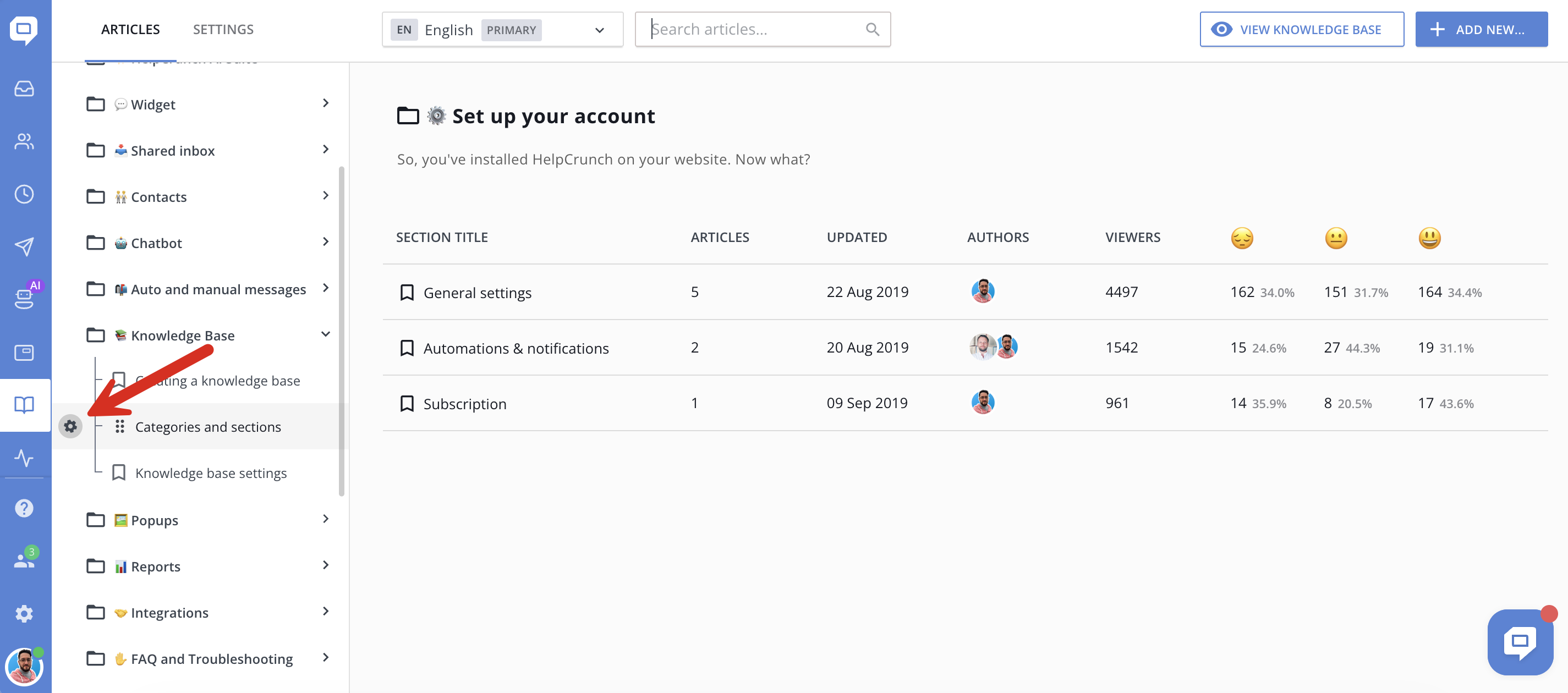Click into the Search articles field
The image size is (1568, 693).
tap(755, 29)
